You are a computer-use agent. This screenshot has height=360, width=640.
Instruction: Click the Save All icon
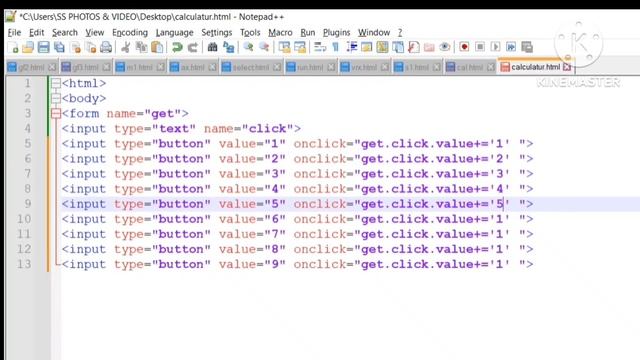[x=60, y=47]
